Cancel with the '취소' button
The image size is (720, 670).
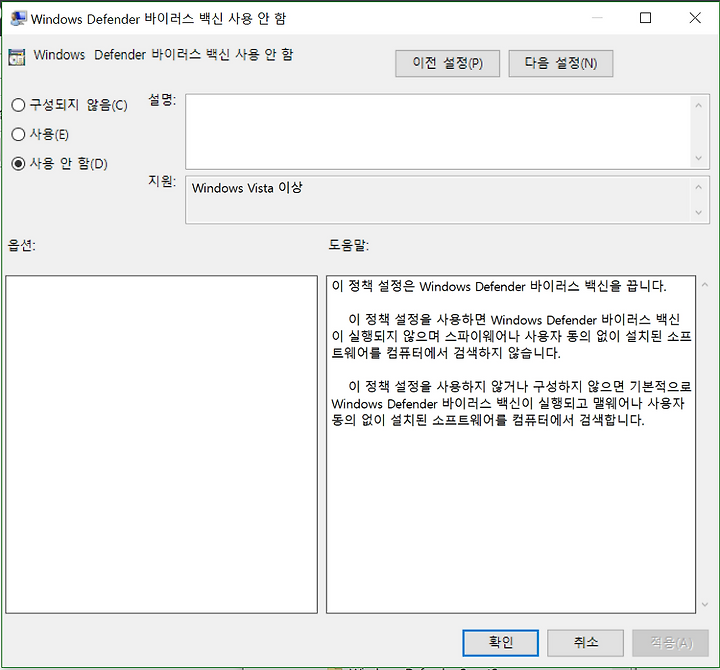(x=585, y=642)
